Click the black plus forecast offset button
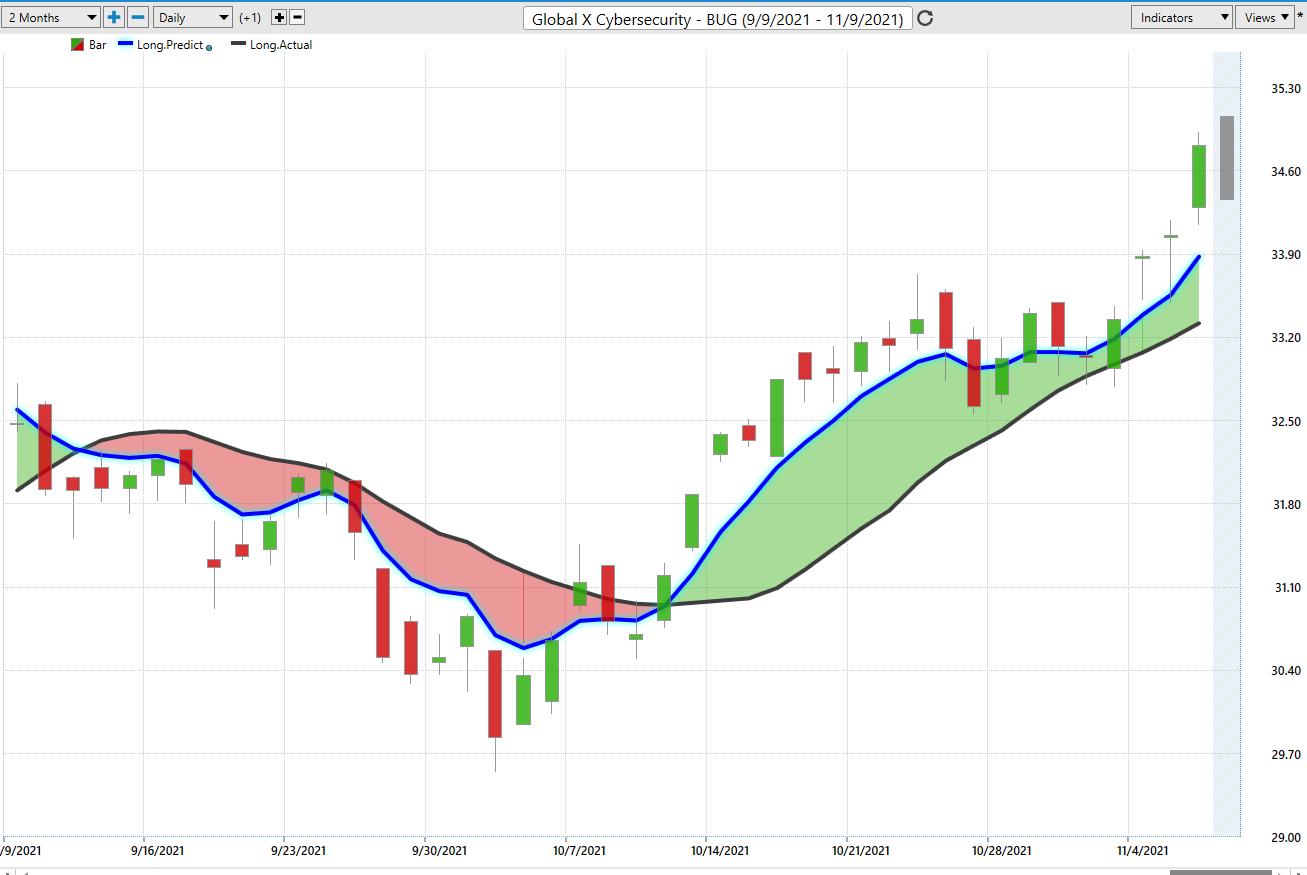The image size is (1307, 875). click(279, 18)
